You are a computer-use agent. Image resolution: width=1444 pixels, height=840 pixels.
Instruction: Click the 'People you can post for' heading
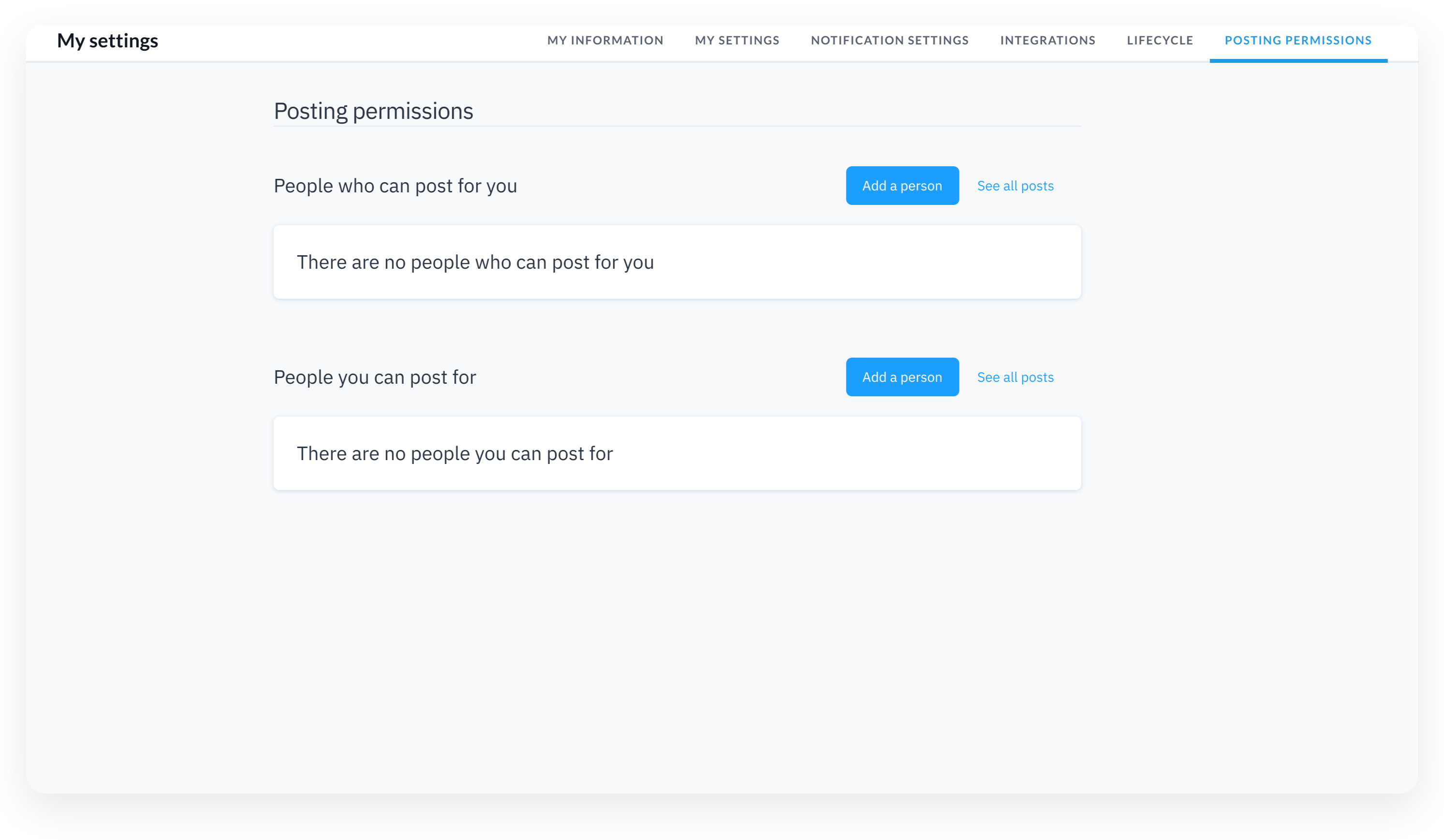375,377
